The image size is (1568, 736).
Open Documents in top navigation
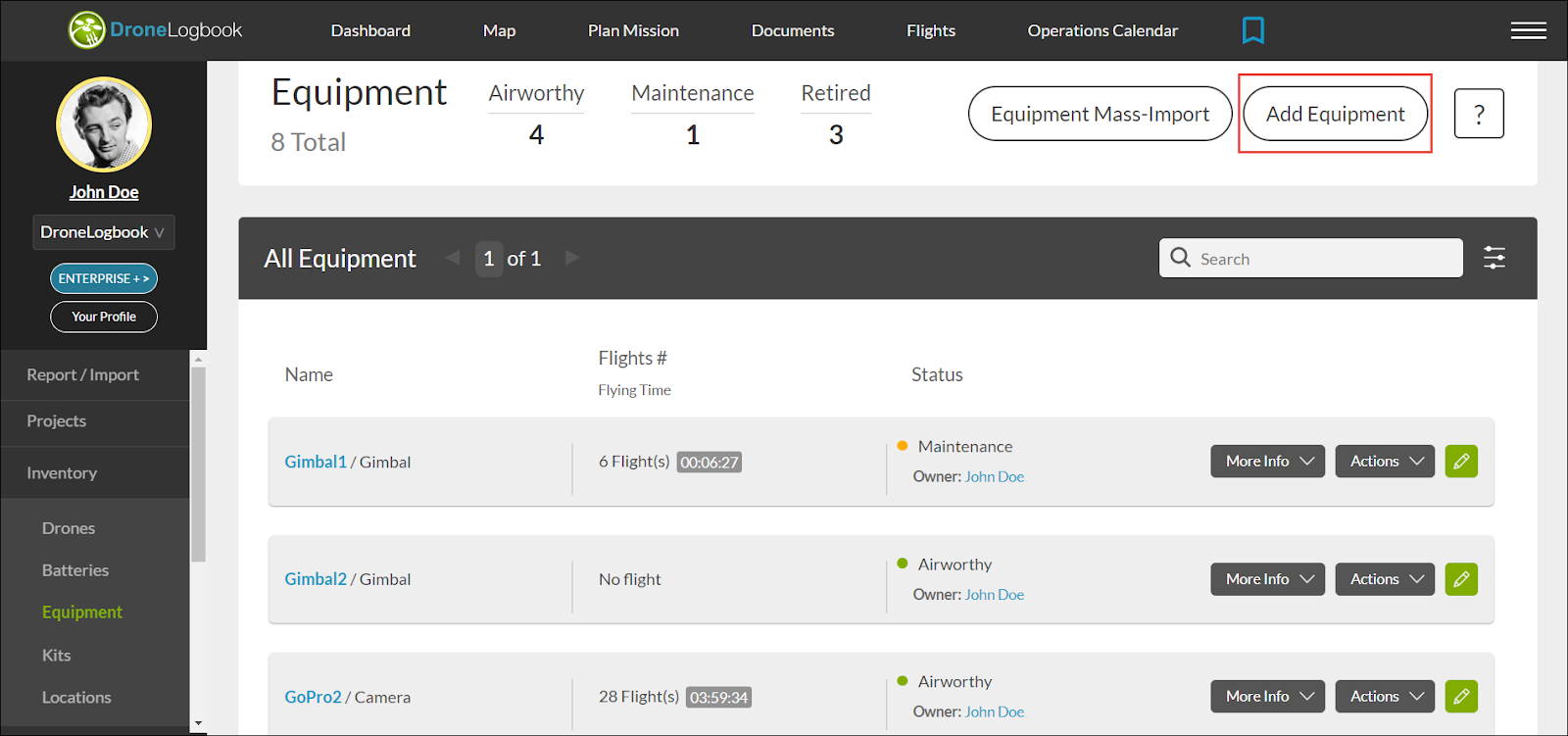point(793,30)
